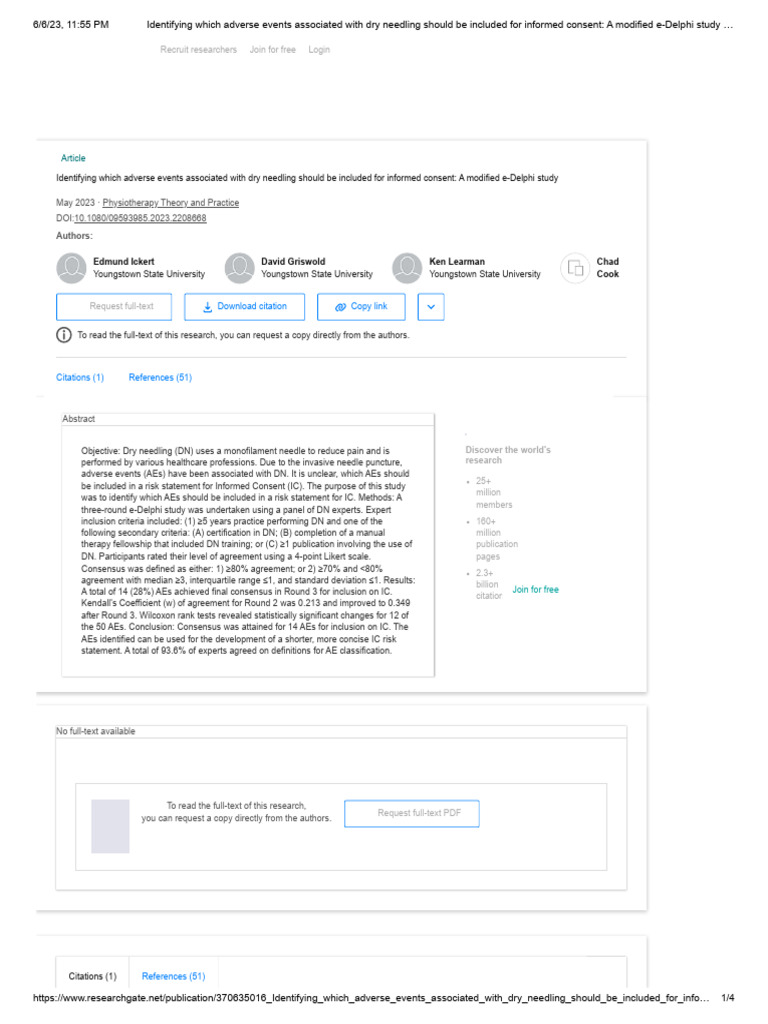768x1024 pixels.
Task: Click the download arrow icon on Download citation
Action: click(207, 307)
